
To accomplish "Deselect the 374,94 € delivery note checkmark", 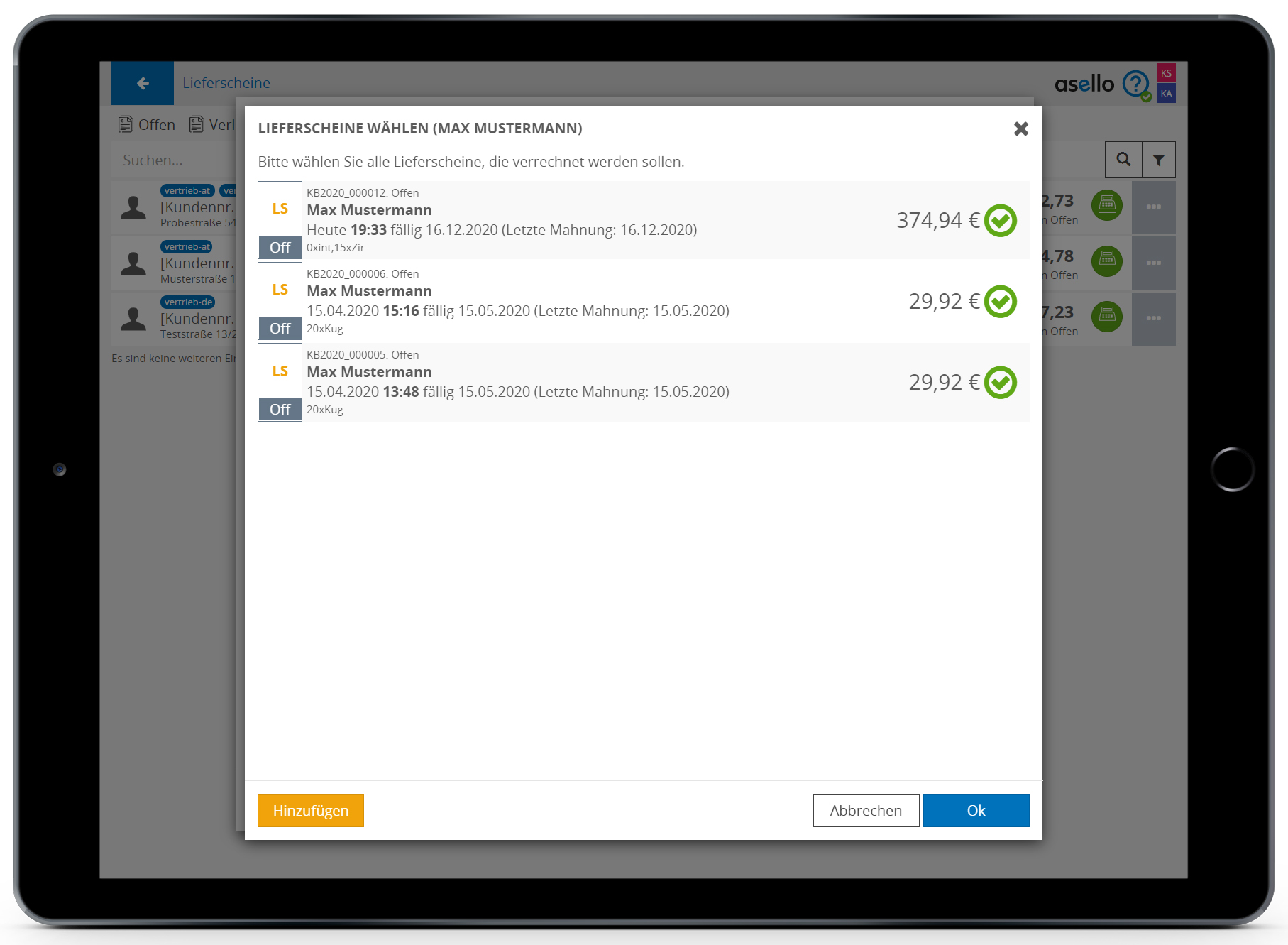I will pyautogui.click(x=1001, y=221).
